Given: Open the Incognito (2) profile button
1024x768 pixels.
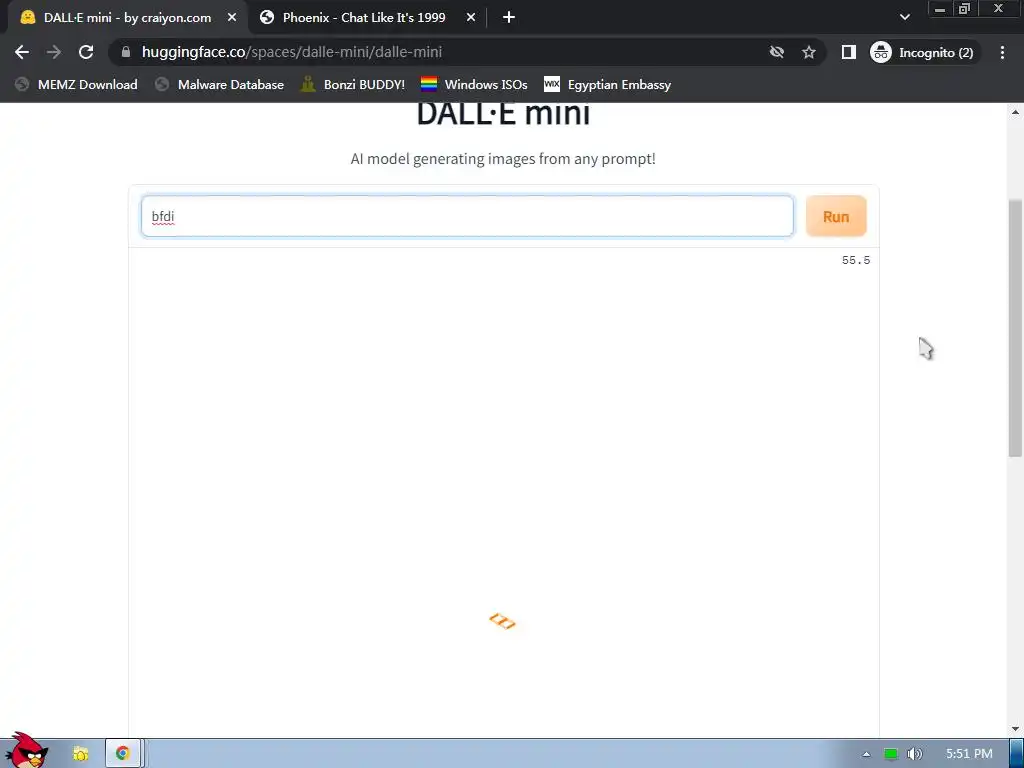Looking at the screenshot, I should pyautogui.click(x=923, y=52).
